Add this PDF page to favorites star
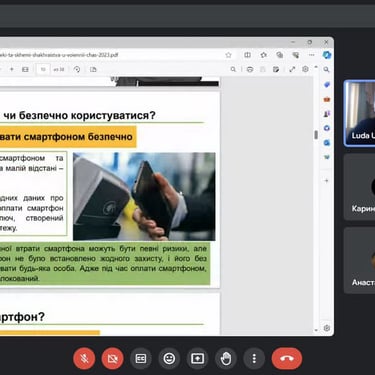The image size is (375, 375). coord(228,55)
